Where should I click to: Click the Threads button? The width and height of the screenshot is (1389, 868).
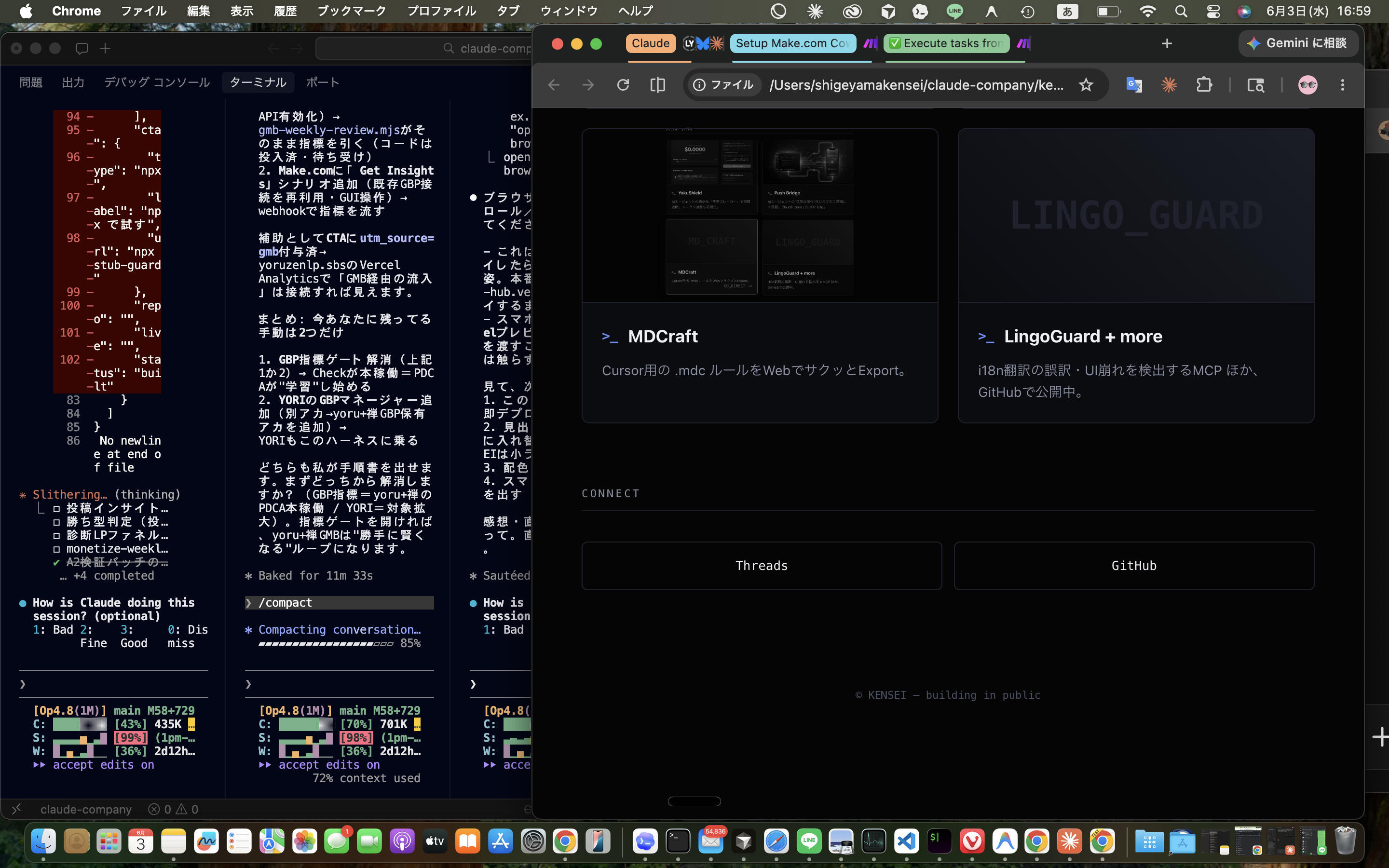761,566
